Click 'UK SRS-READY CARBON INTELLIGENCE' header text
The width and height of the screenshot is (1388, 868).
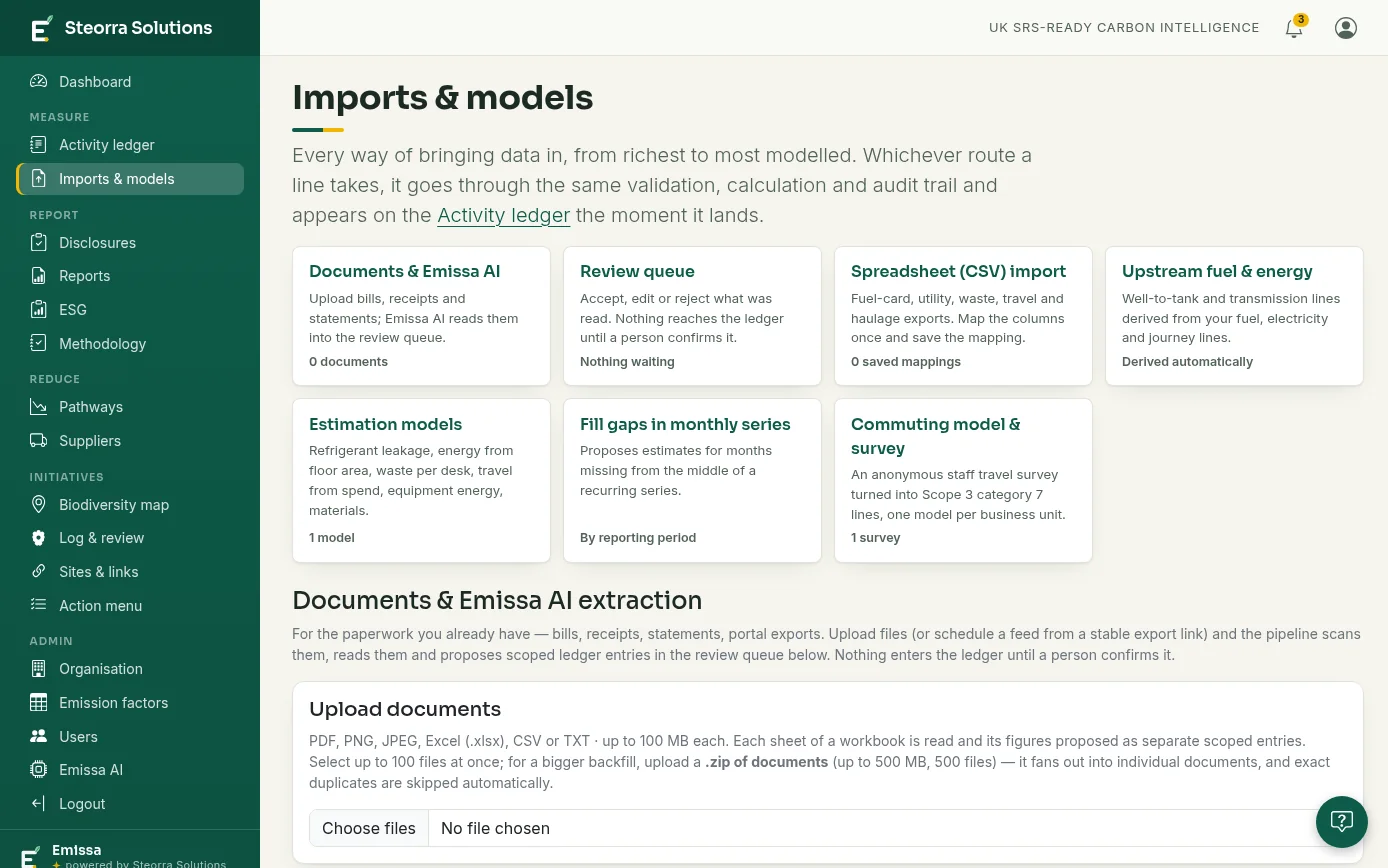pos(1124,28)
